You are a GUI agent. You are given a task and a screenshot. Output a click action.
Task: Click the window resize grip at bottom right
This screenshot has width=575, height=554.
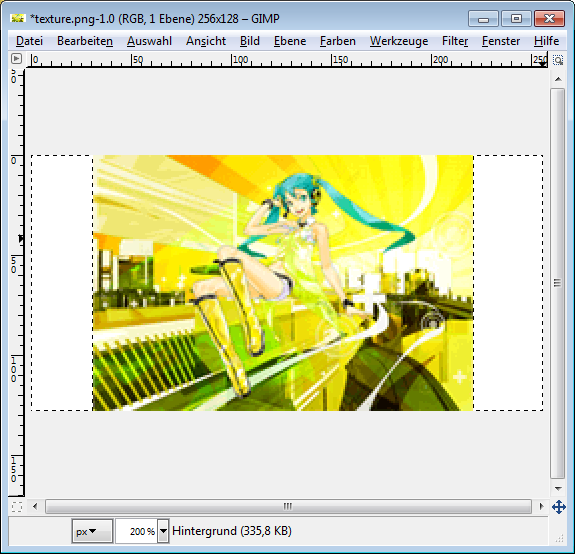pyautogui.click(x=559, y=538)
